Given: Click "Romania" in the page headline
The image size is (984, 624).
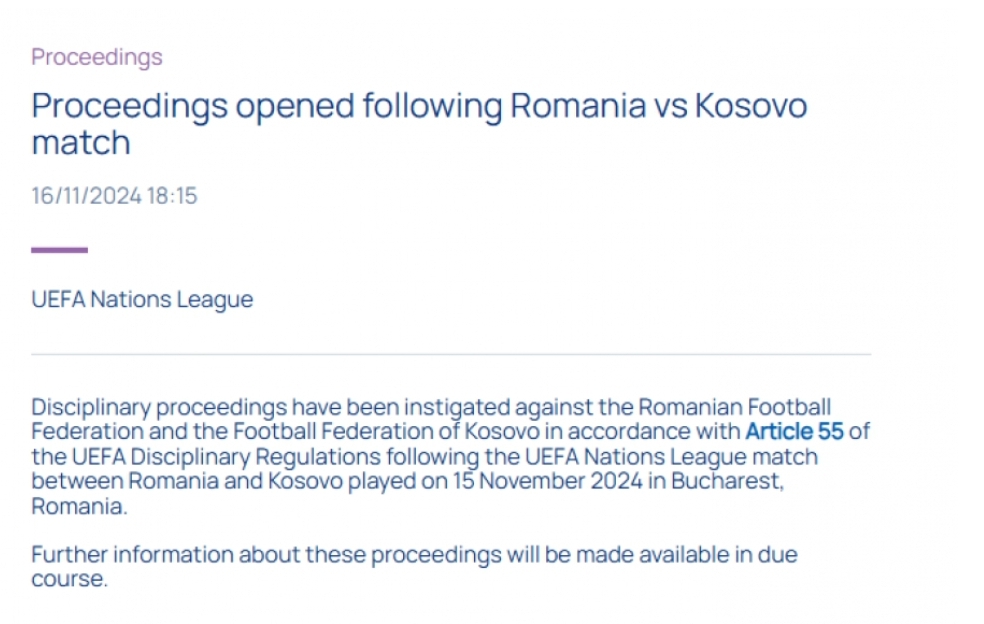Looking at the screenshot, I should click(x=577, y=107).
